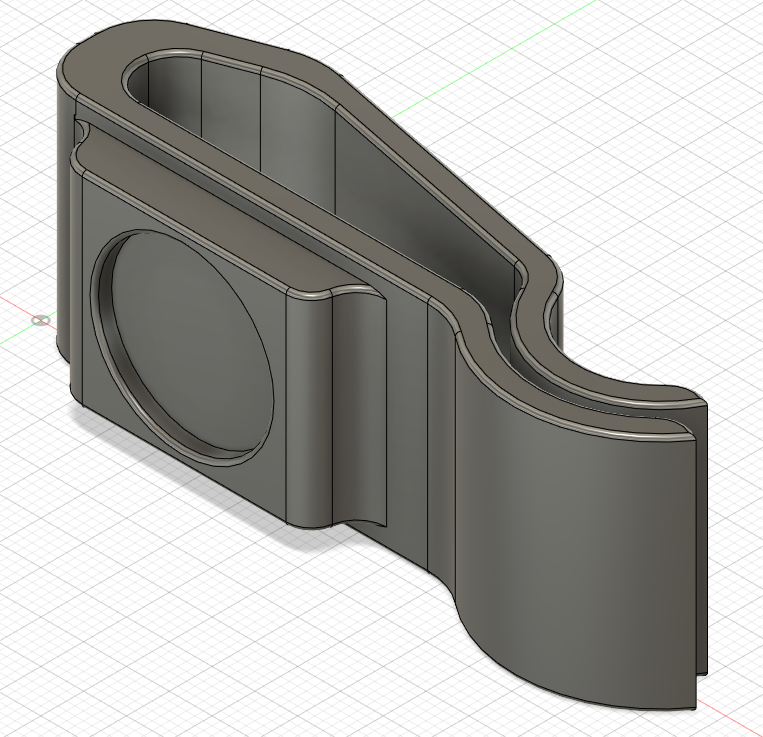This screenshot has height=737, width=763.
Task: Select the origin point marker on the grid
Action: (41, 321)
